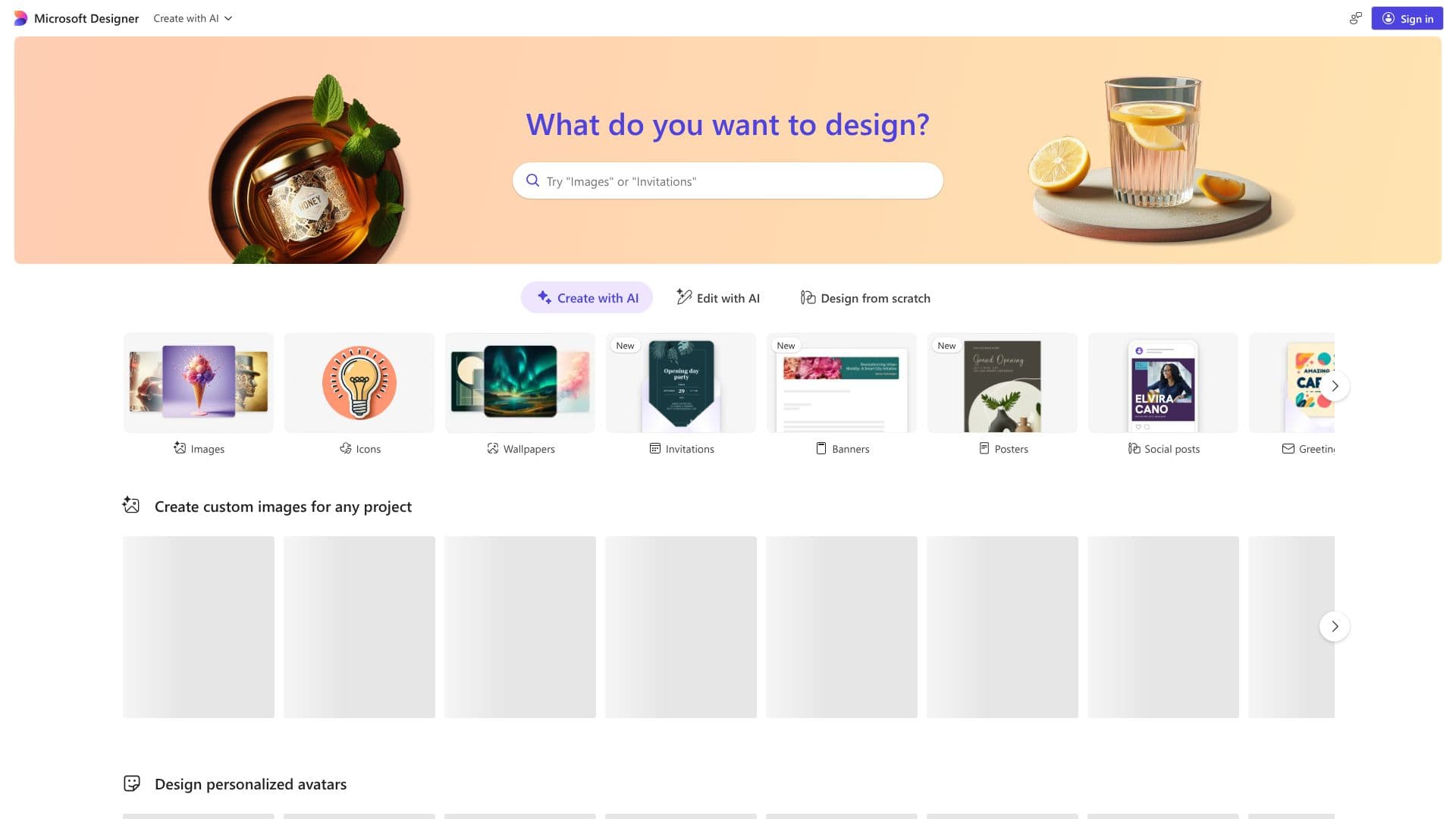Click 'Design personalized avatars' heading
1456x819 pixels.
(x=250, y=783)
